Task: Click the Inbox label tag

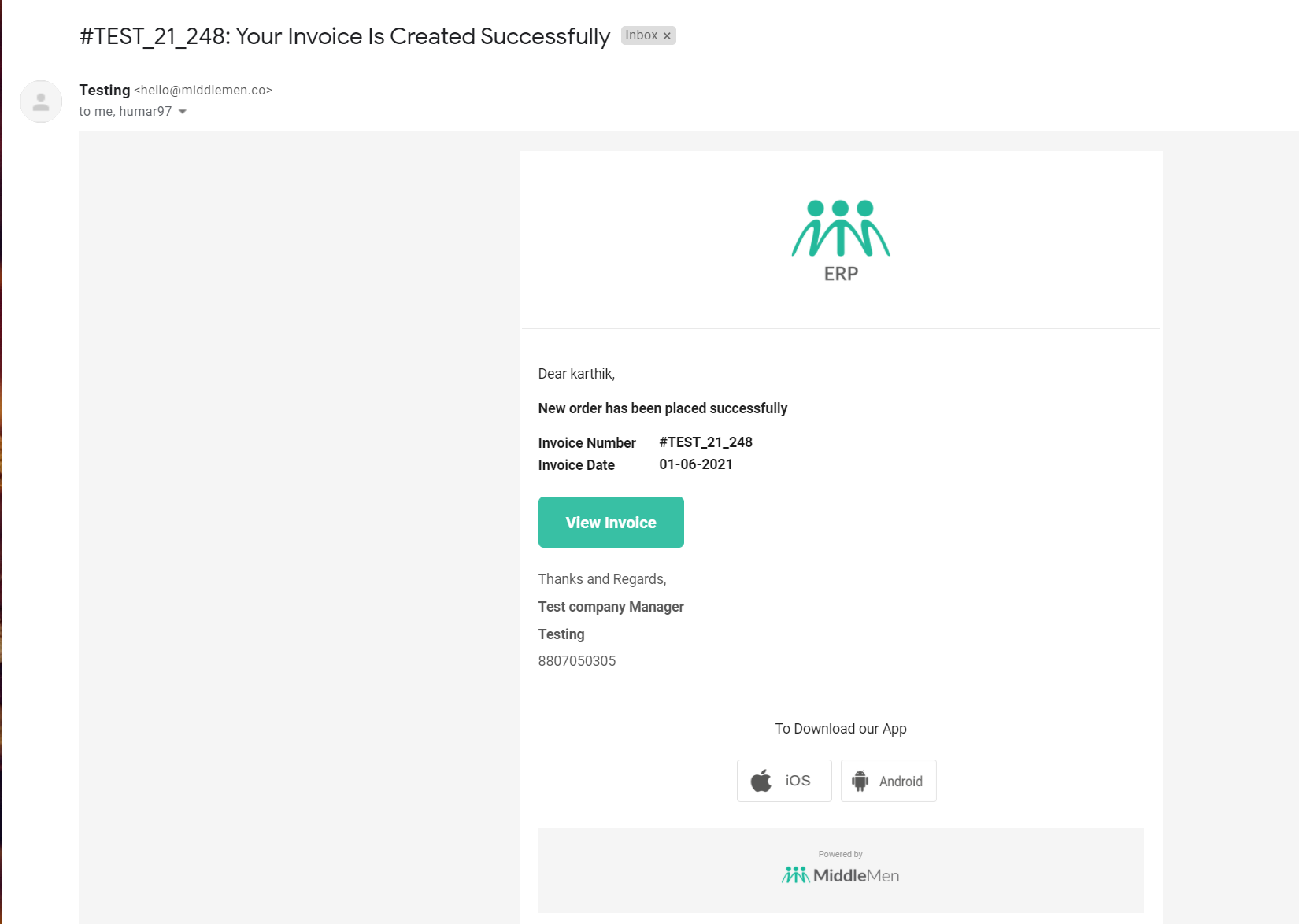Action: point(642,35)
